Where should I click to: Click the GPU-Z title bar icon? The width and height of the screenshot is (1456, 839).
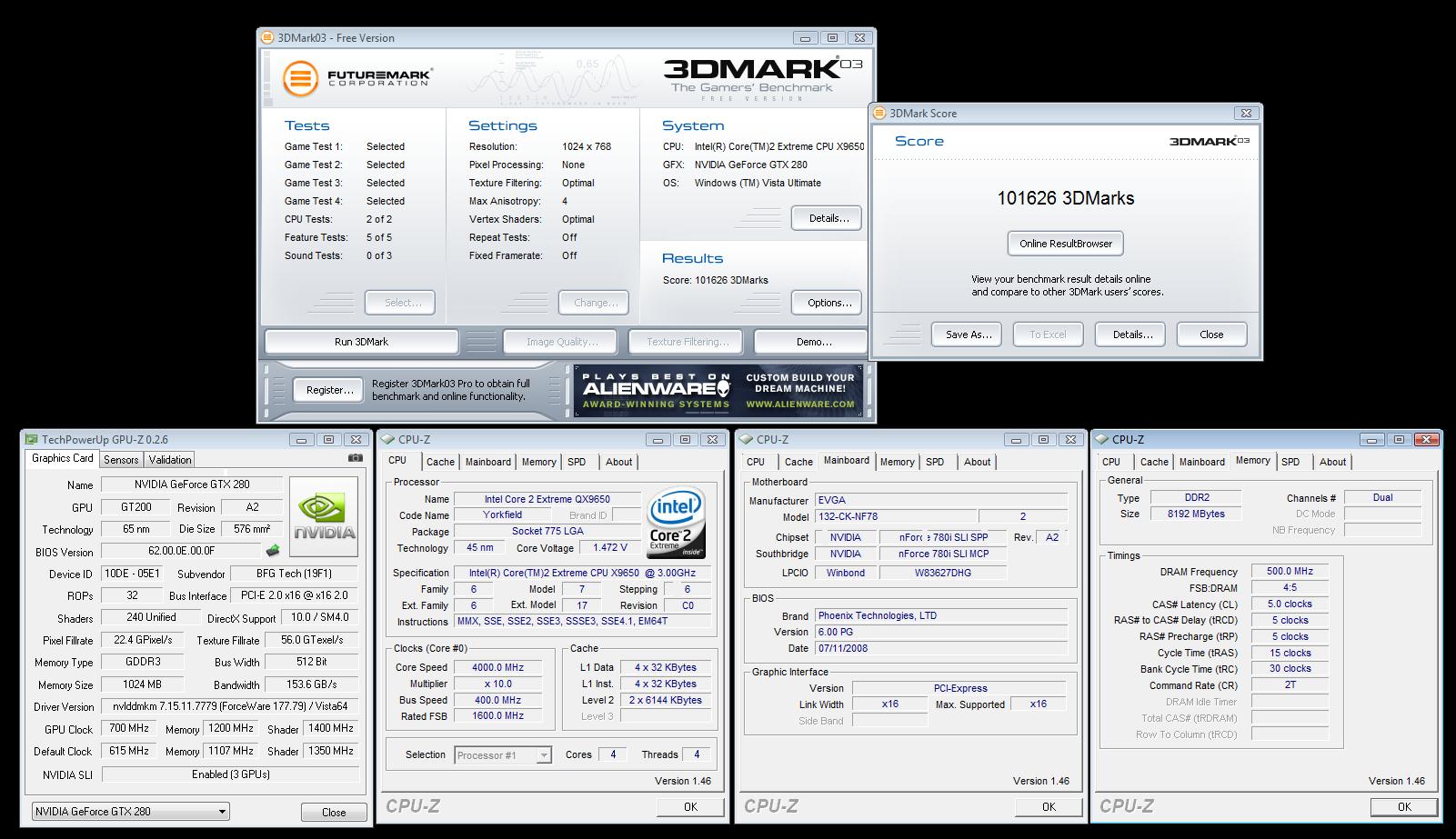point(32,439)
